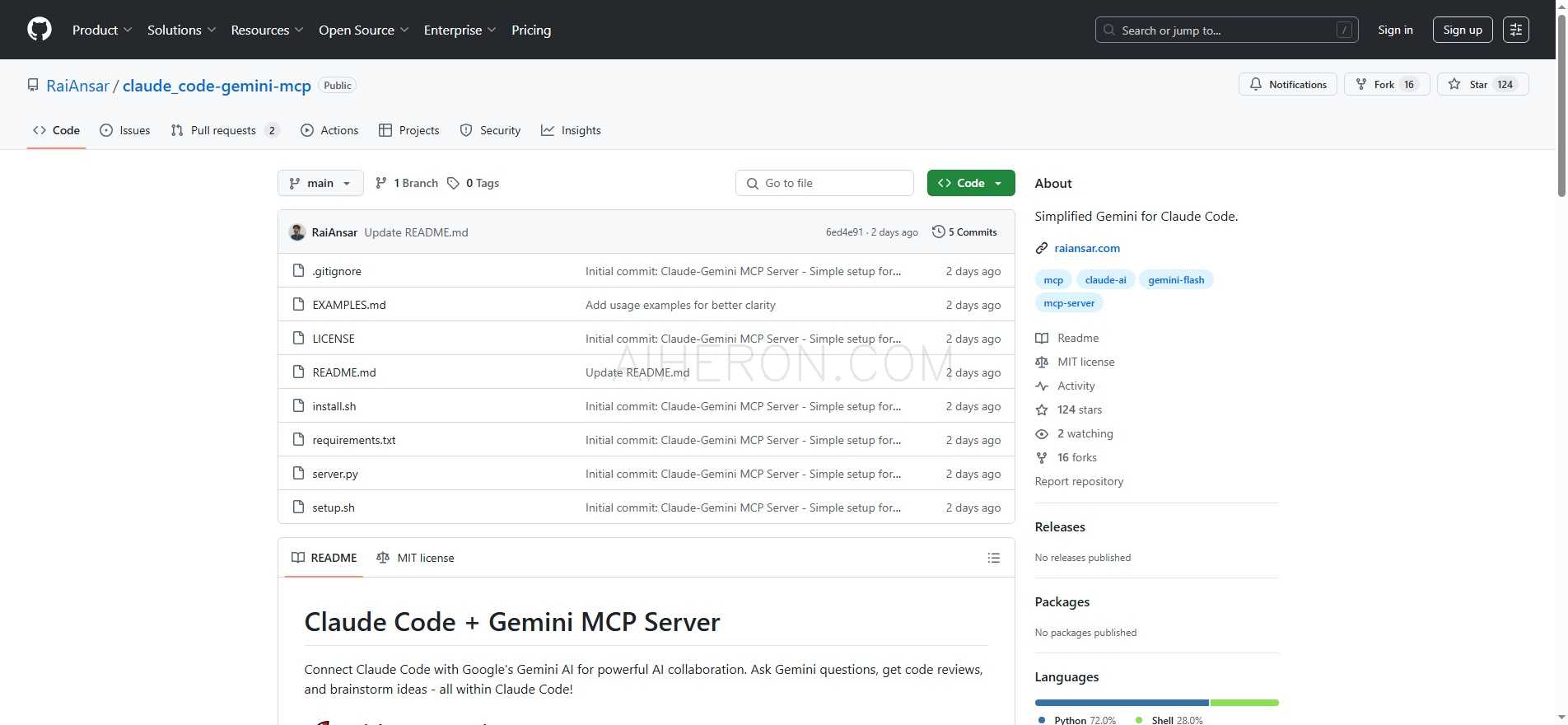Click the file icon beside install.sh

point(299,405)
